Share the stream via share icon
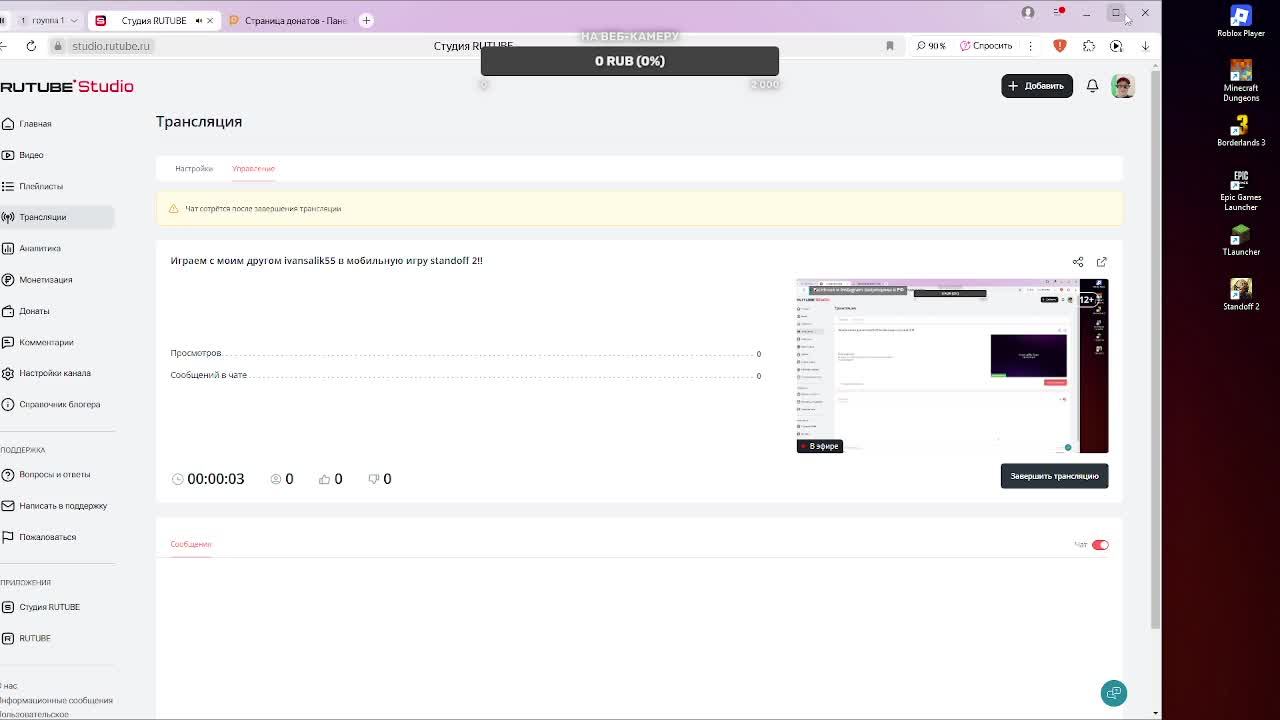The image size is (1280, 720). point(1078,262)
